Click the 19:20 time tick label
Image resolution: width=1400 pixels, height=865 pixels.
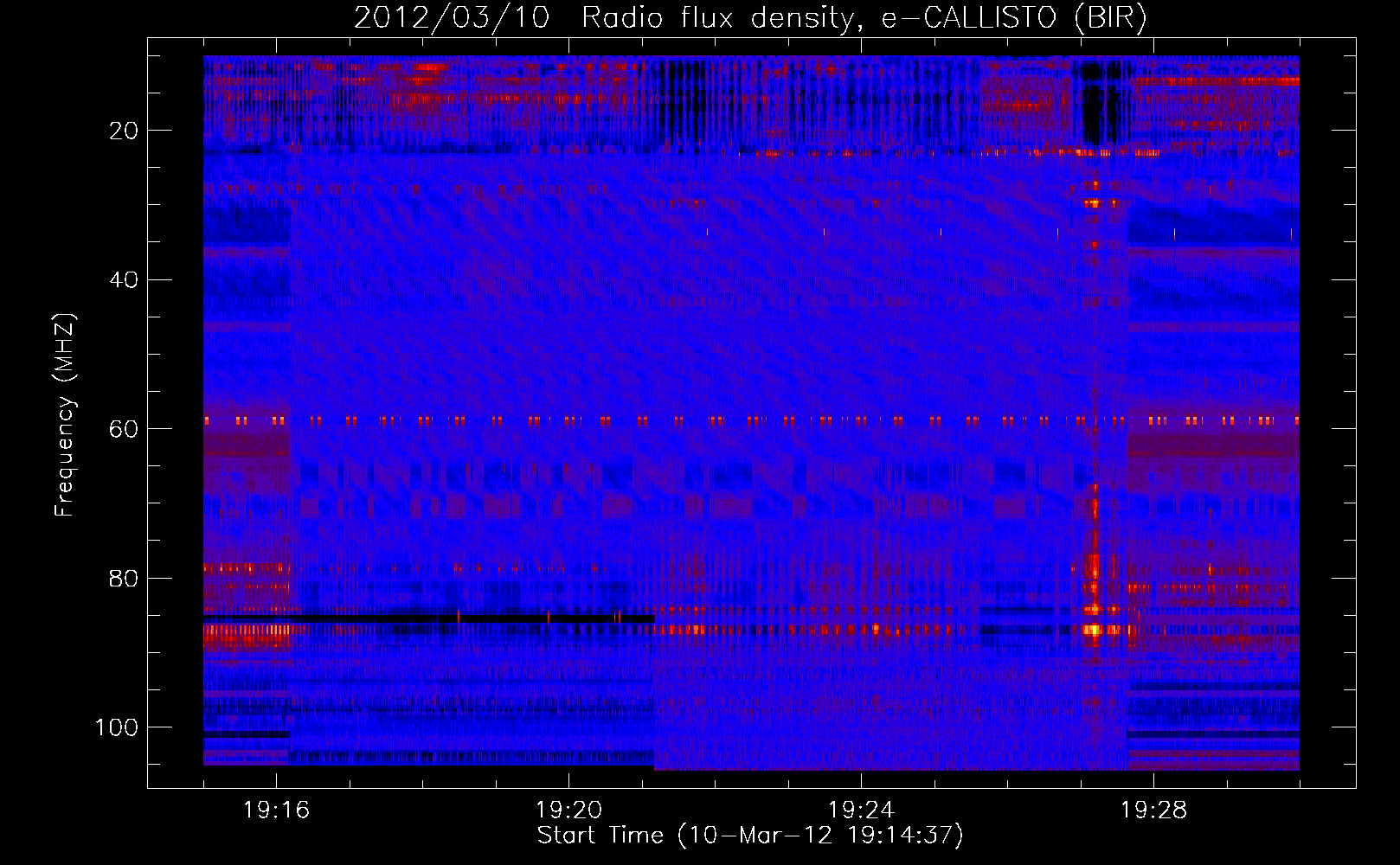click(x=568, y=811)
